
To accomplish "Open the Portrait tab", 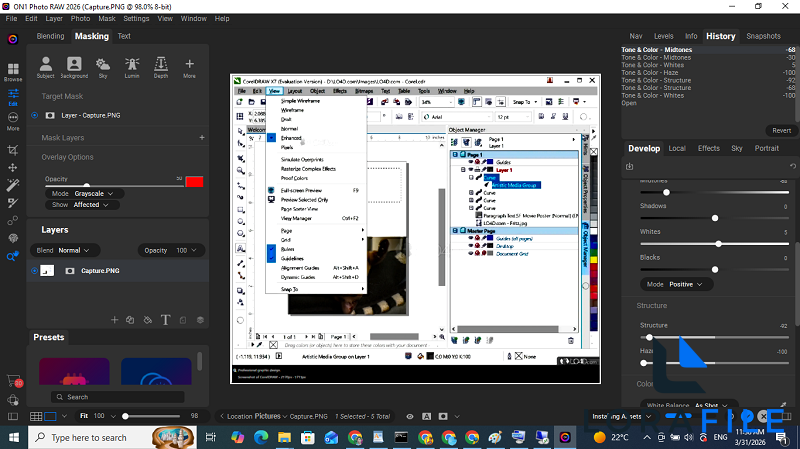I will (766, 148).
